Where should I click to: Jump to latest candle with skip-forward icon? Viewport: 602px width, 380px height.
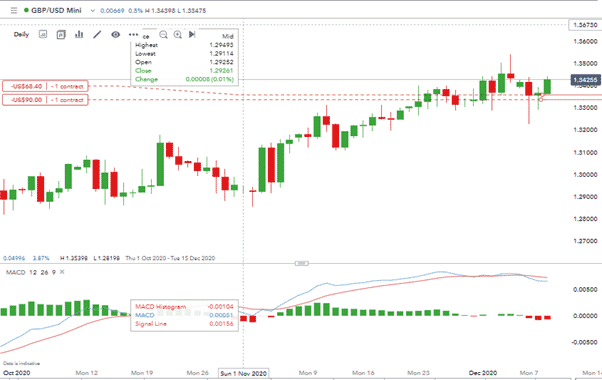point(192,35)
